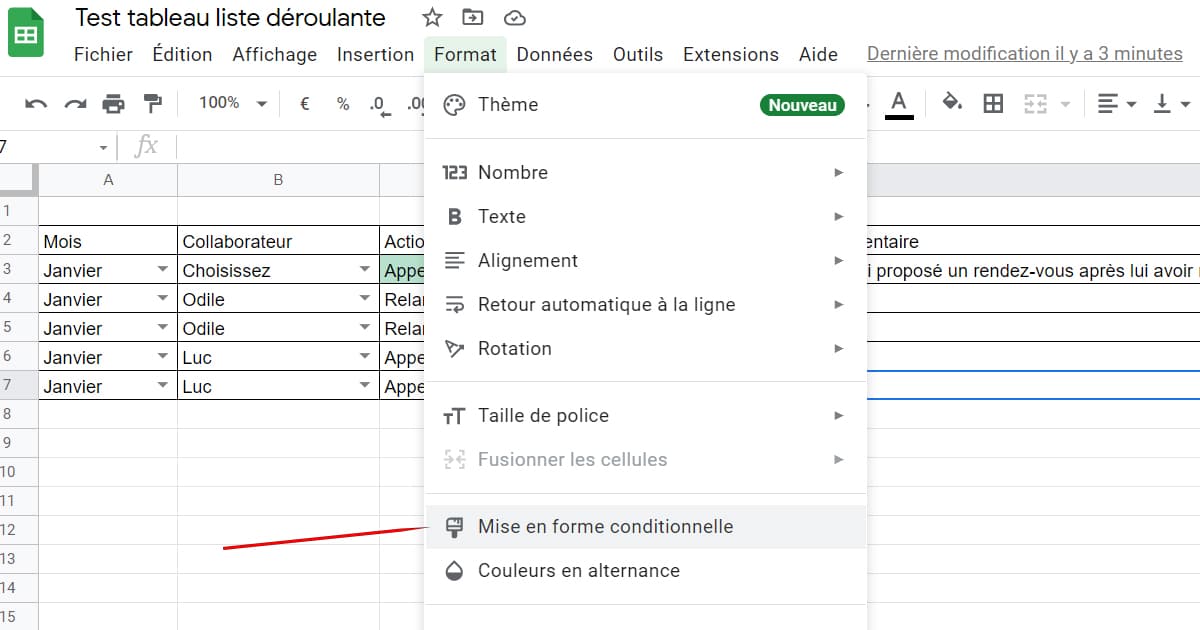Select column A header
The height and width of the screenshot is (630, 1200).
108,180
